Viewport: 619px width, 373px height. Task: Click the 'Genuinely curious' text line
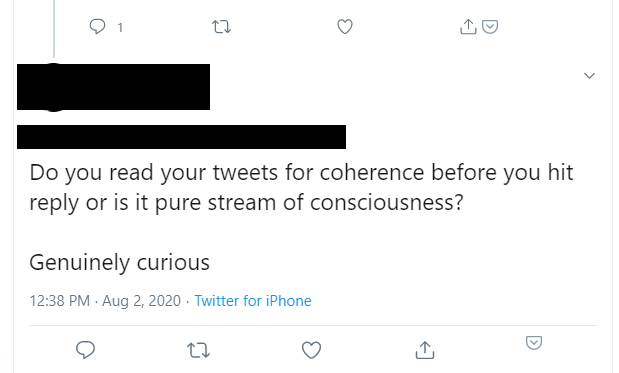[x=119, y=262]
